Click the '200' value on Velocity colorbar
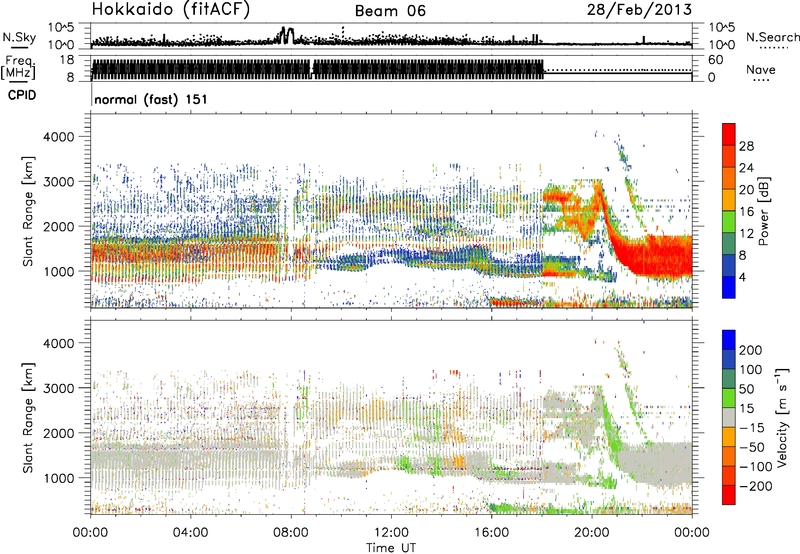The width and height of the screenshot is (800, 554). click(751, 350)
